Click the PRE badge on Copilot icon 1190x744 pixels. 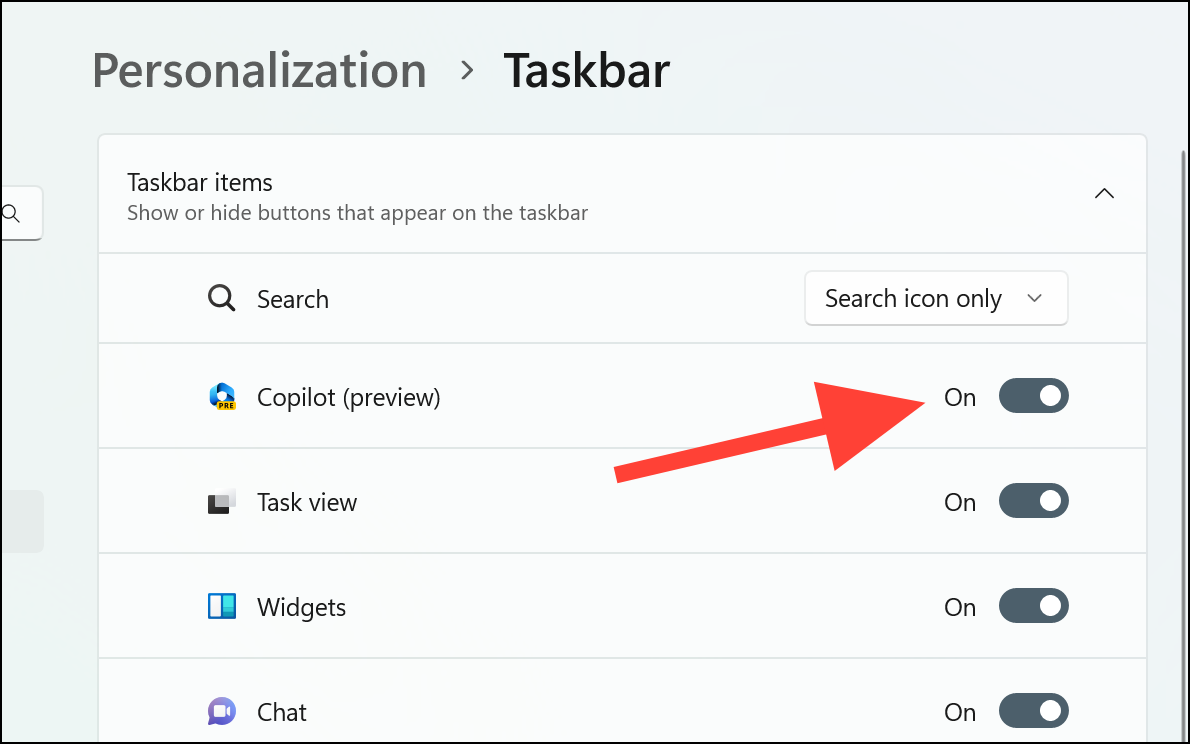(x=228, y=404)
